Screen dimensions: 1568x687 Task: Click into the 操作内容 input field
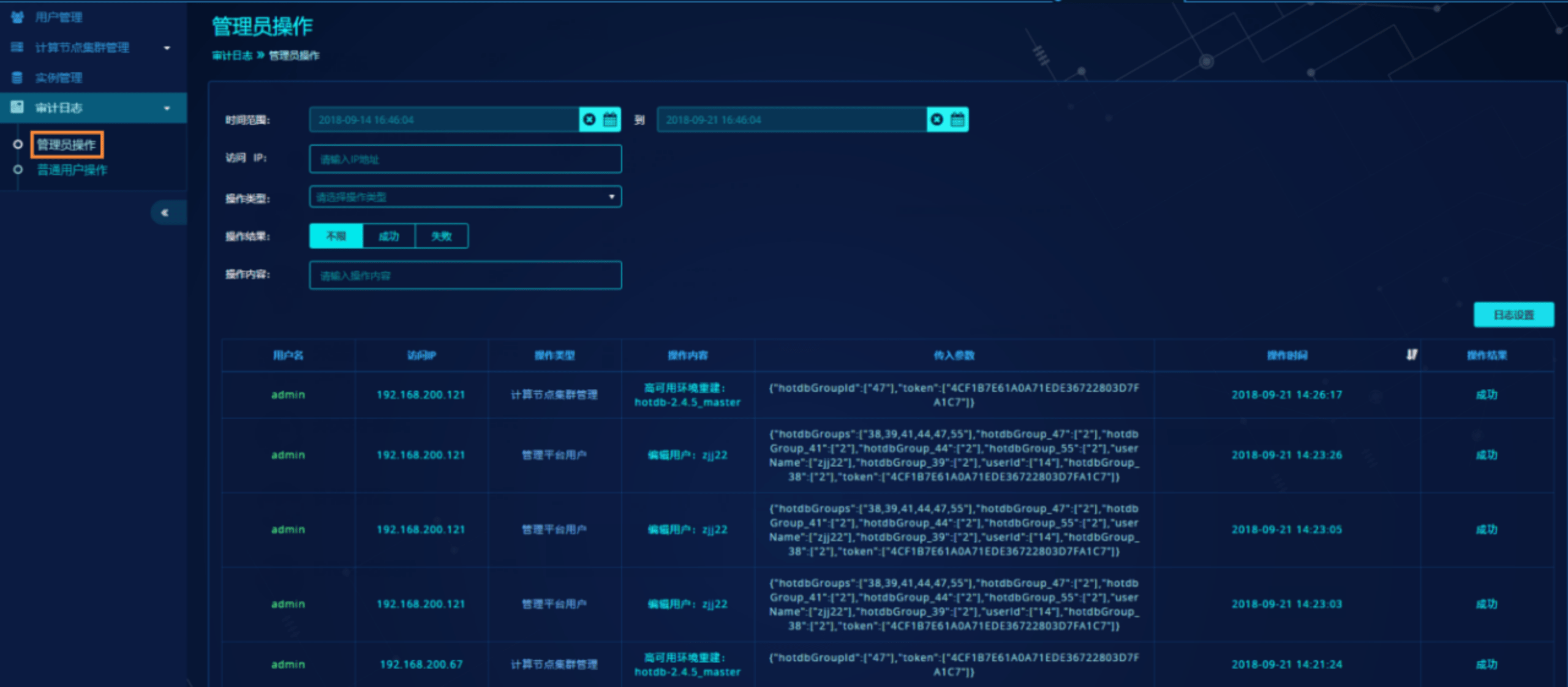click(x=466, y=275)
